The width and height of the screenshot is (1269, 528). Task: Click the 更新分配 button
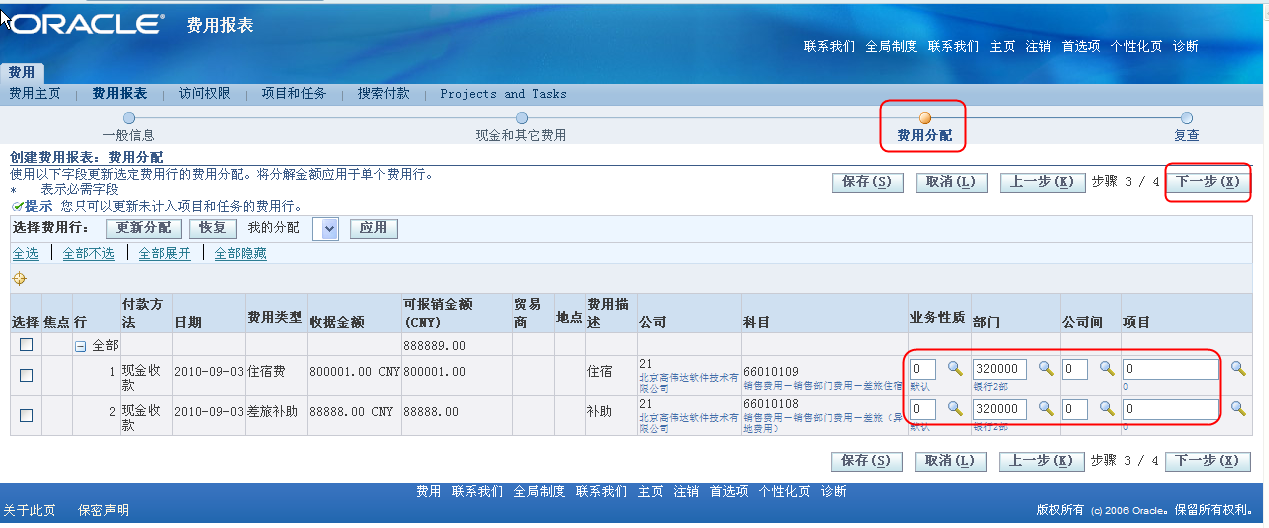(144, 228)
